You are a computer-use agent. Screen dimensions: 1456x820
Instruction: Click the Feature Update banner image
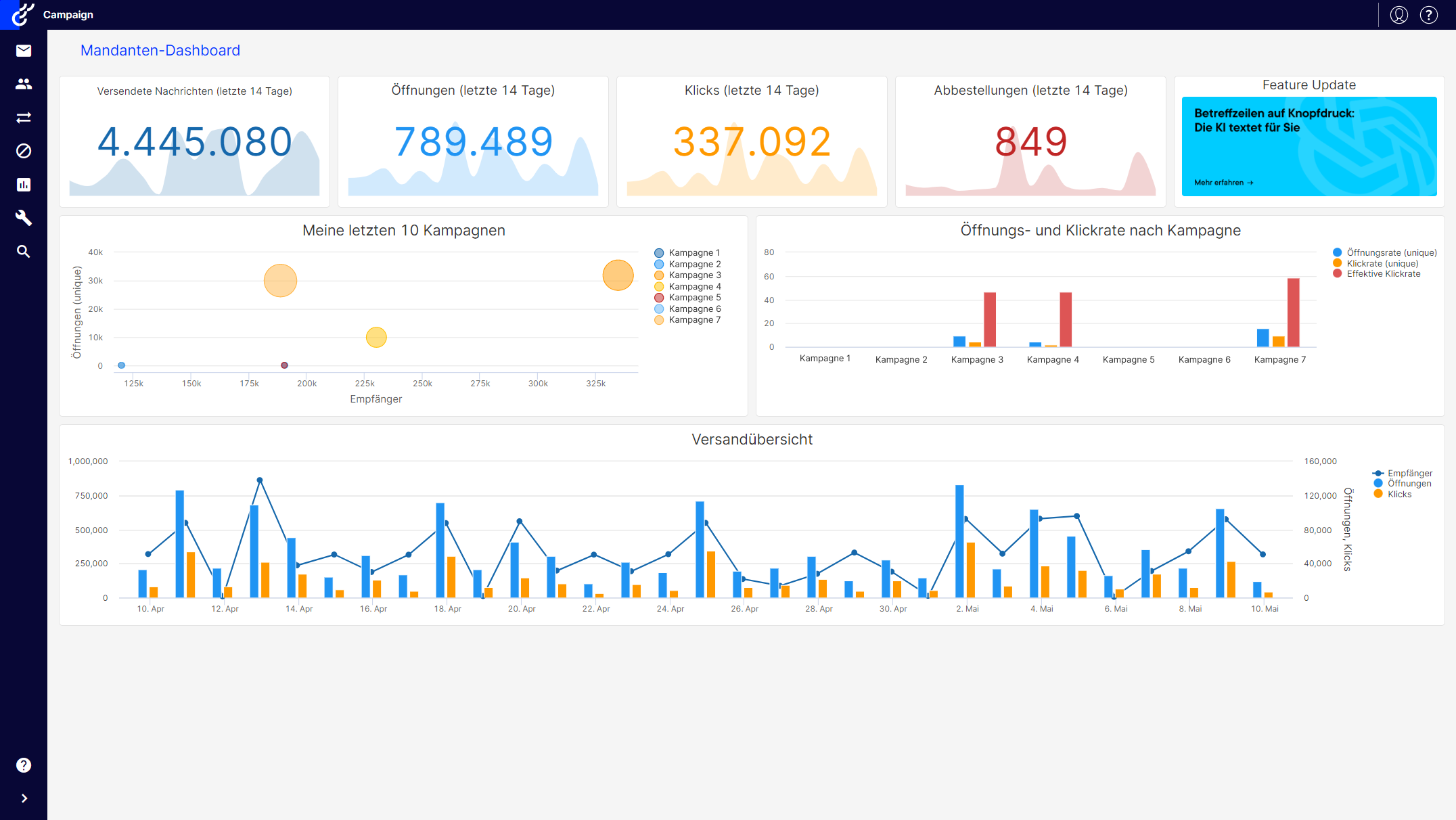coord(1309,146)
